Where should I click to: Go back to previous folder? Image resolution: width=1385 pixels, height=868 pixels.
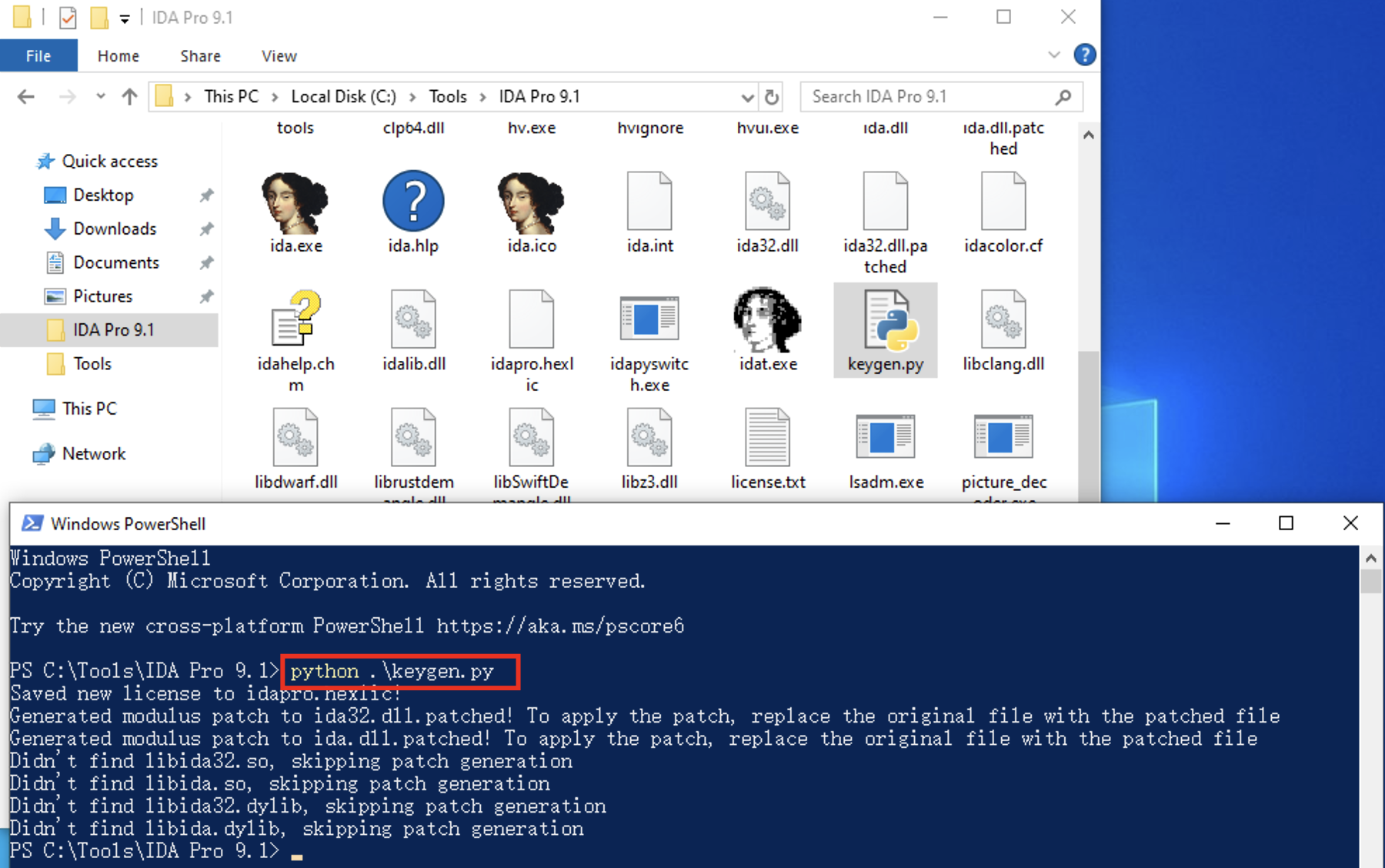(26, 96)
